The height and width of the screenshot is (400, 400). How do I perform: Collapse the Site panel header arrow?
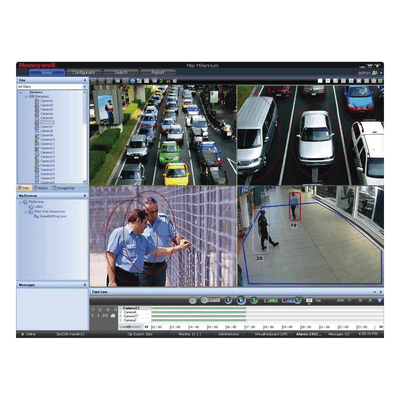[x=85, y=80]
